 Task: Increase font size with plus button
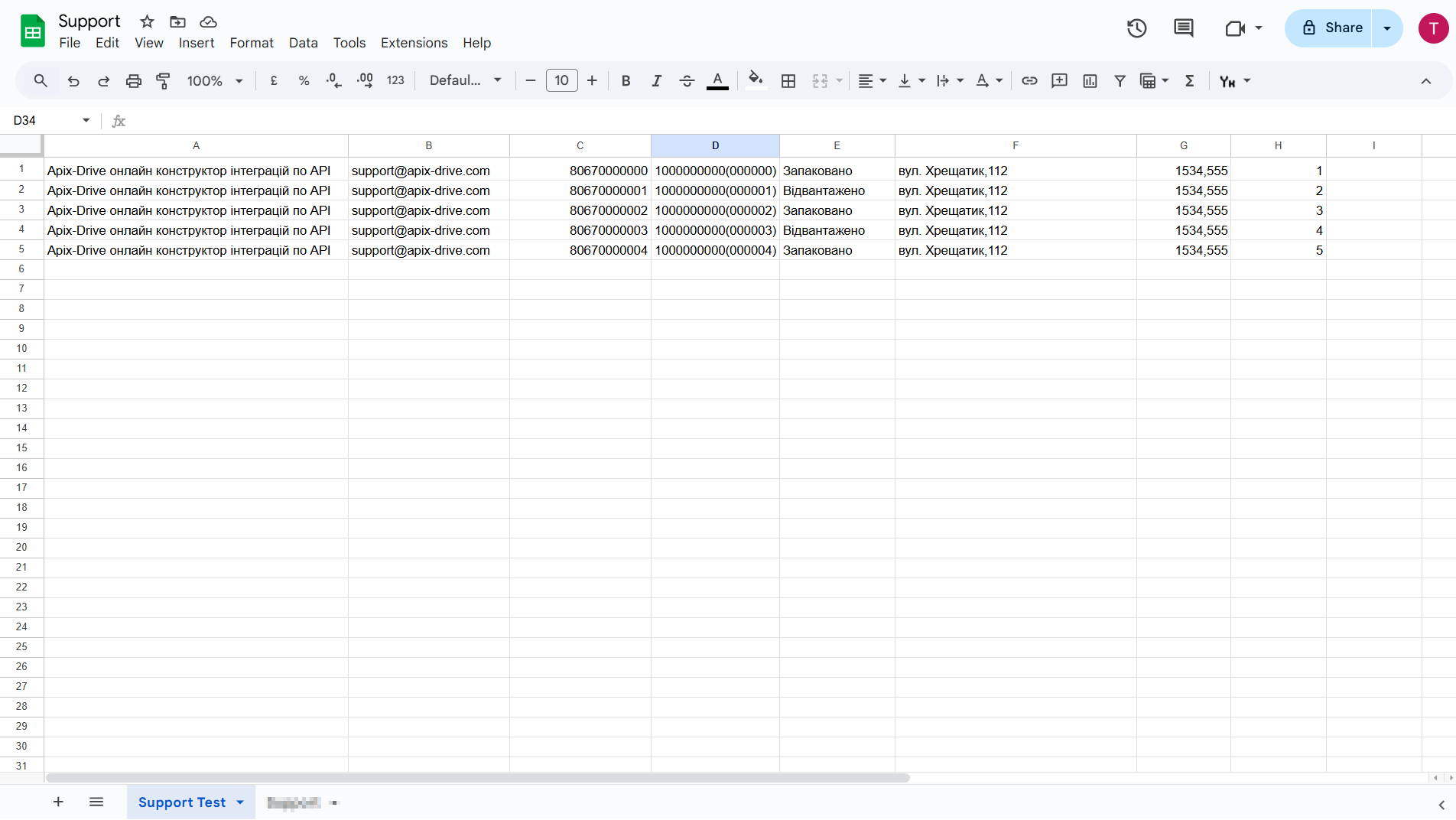(x=592, y=80)
